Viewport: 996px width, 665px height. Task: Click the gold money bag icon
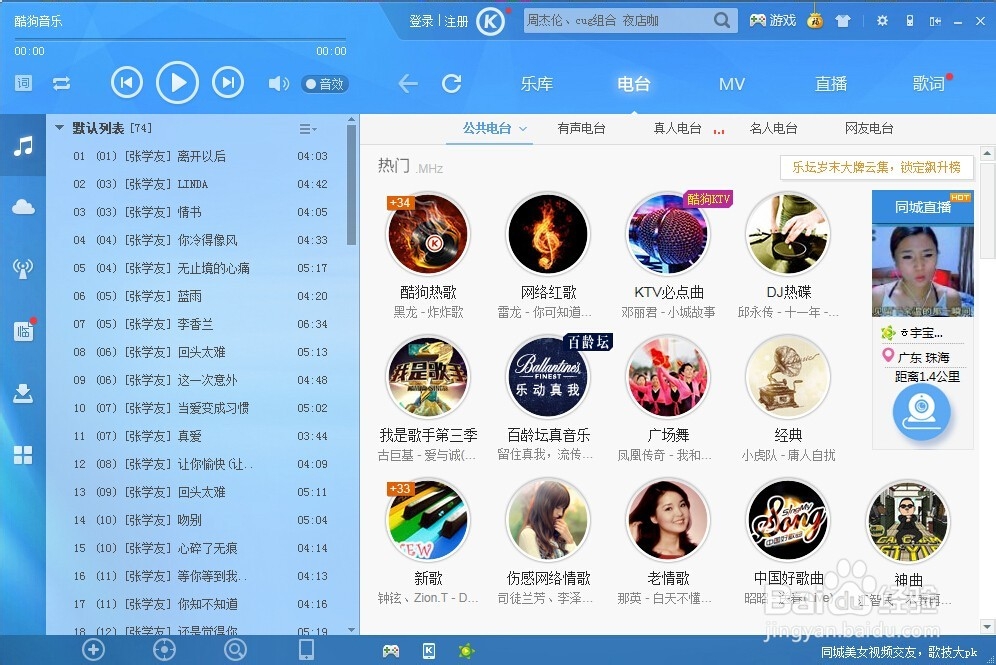tap(815, 20)
